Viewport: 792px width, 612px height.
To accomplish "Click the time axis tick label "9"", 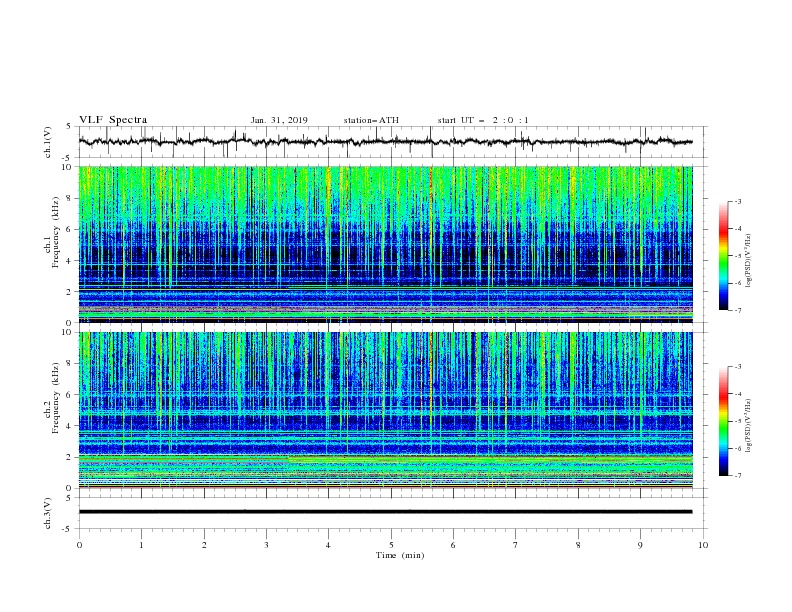I will [640, 545].
